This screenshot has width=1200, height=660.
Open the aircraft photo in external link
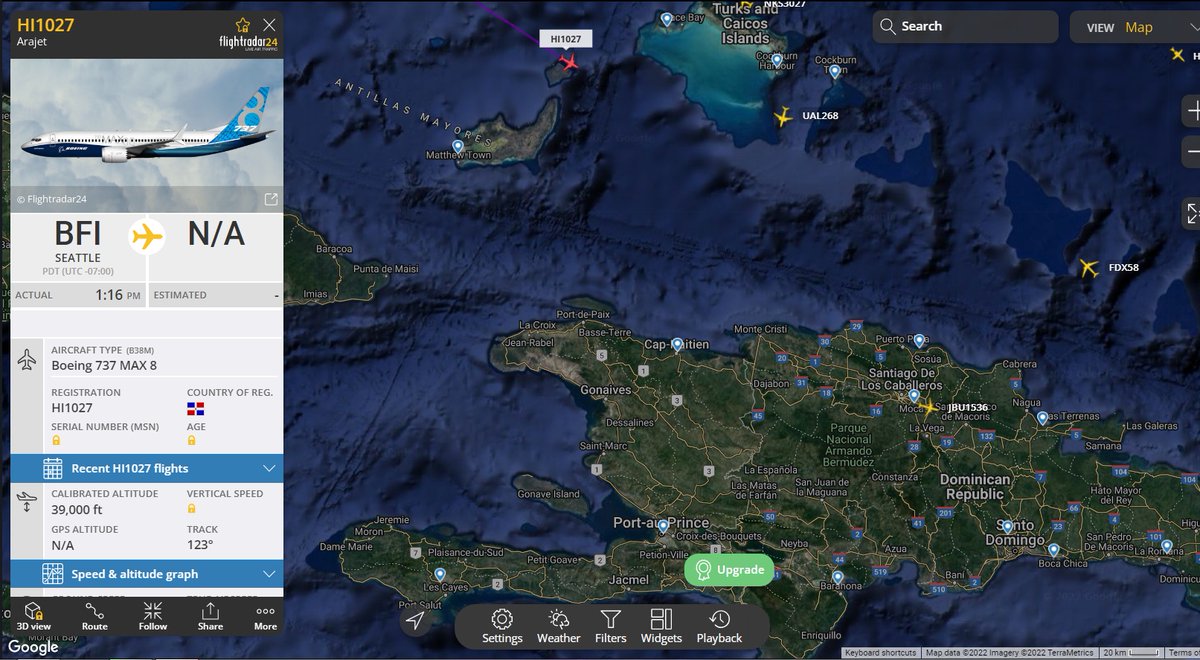(x=270, y=199)
